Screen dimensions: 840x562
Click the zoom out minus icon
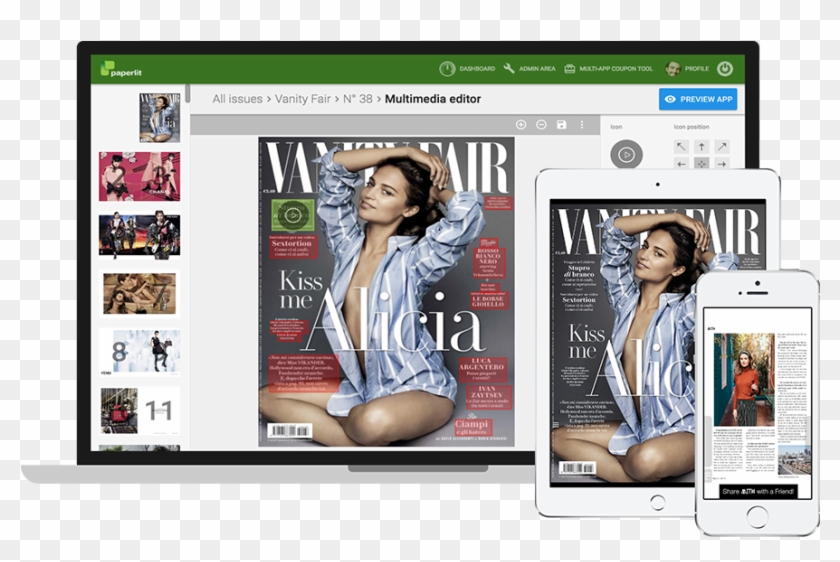[541, 125]
